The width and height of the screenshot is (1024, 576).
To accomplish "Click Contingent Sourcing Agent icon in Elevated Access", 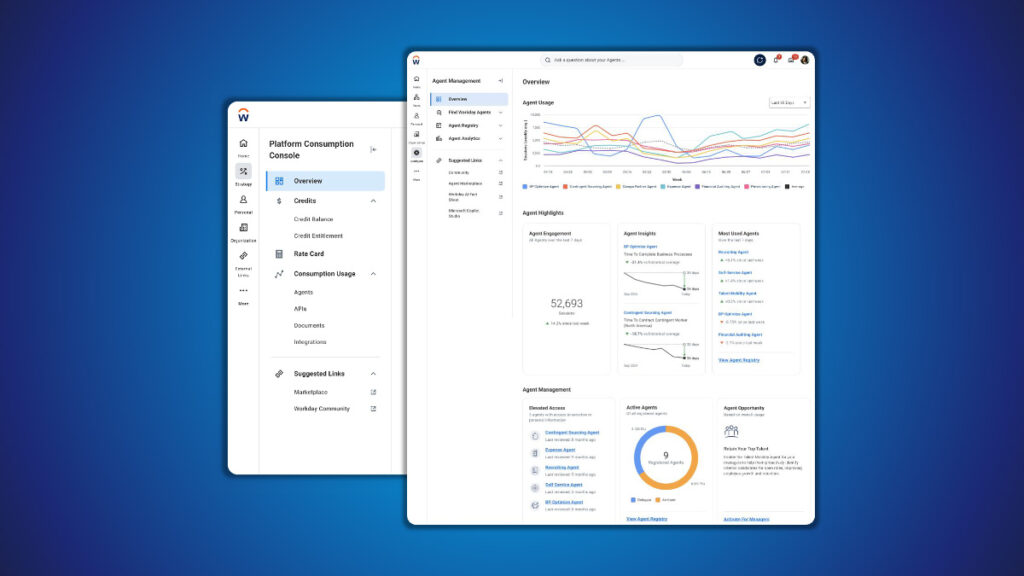I will point(535,436).
